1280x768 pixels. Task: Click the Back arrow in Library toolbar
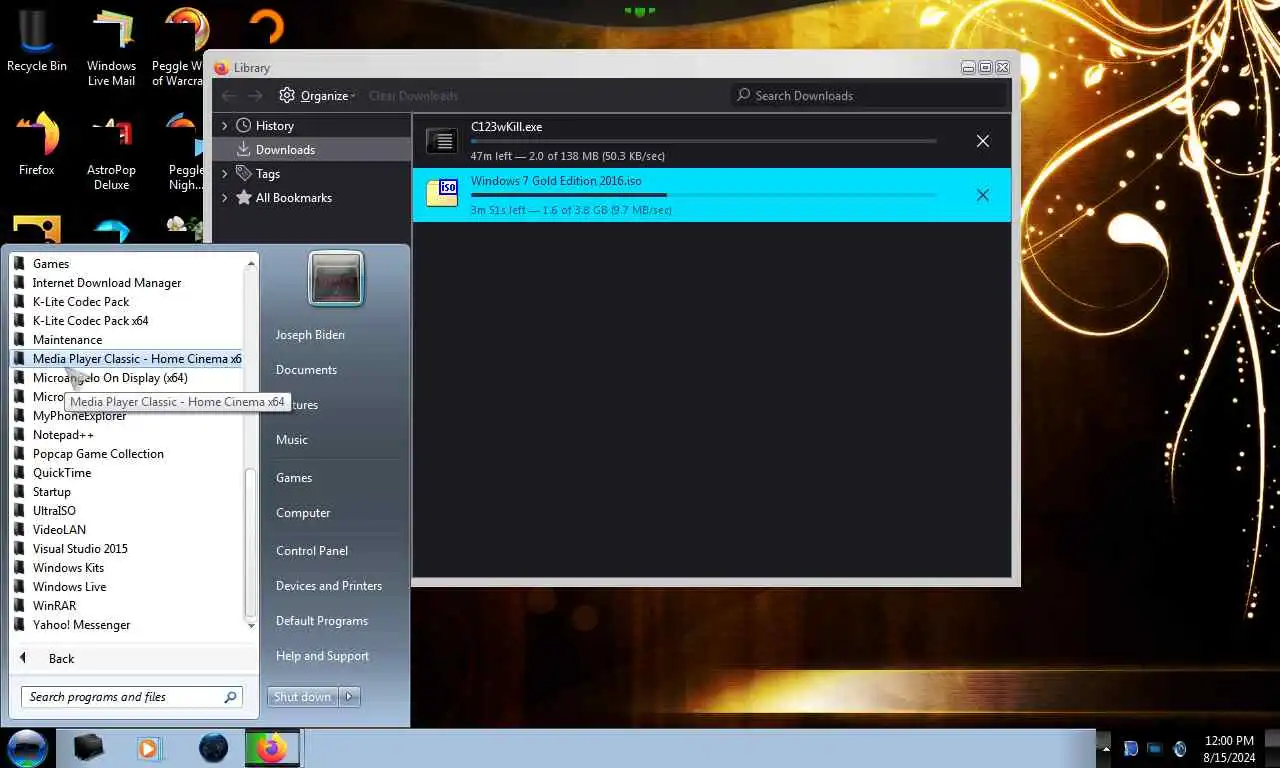(229, 95)
